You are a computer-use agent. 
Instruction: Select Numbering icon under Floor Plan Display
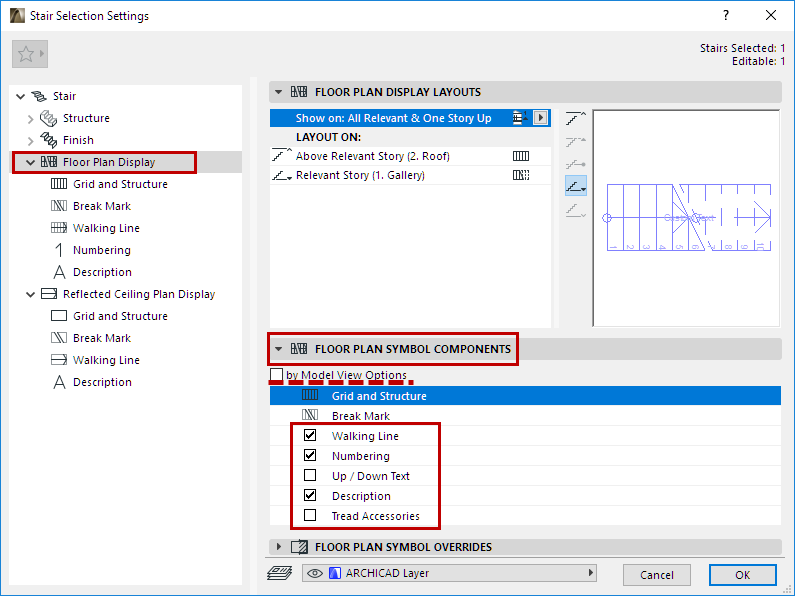pyautogui.click(x=59, y=250)
